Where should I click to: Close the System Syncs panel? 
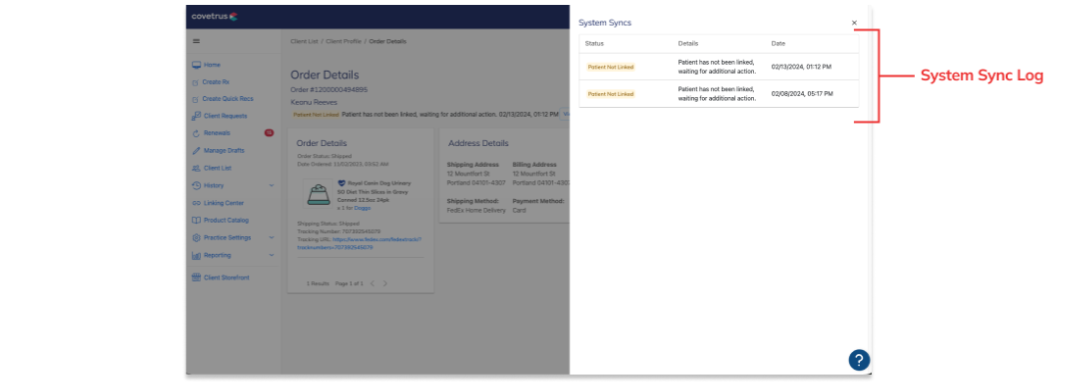click(854, 23)
